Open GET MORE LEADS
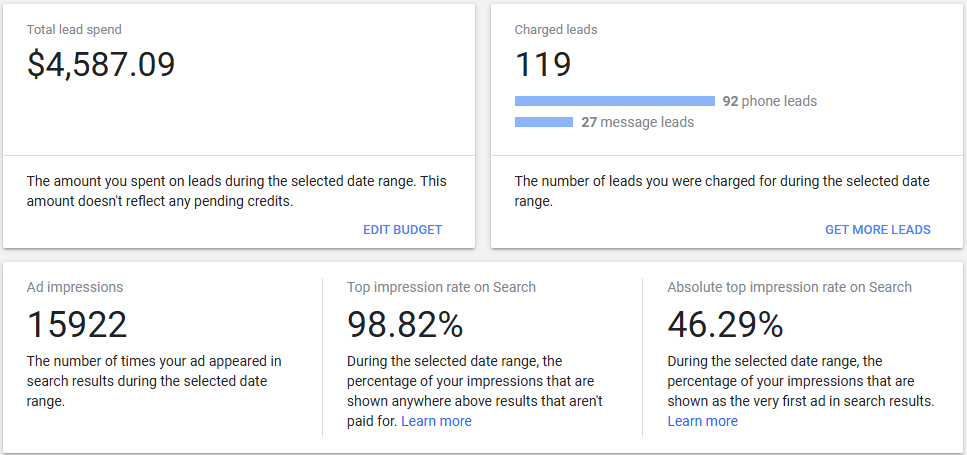The image size is (967, 455). (877, 230)
